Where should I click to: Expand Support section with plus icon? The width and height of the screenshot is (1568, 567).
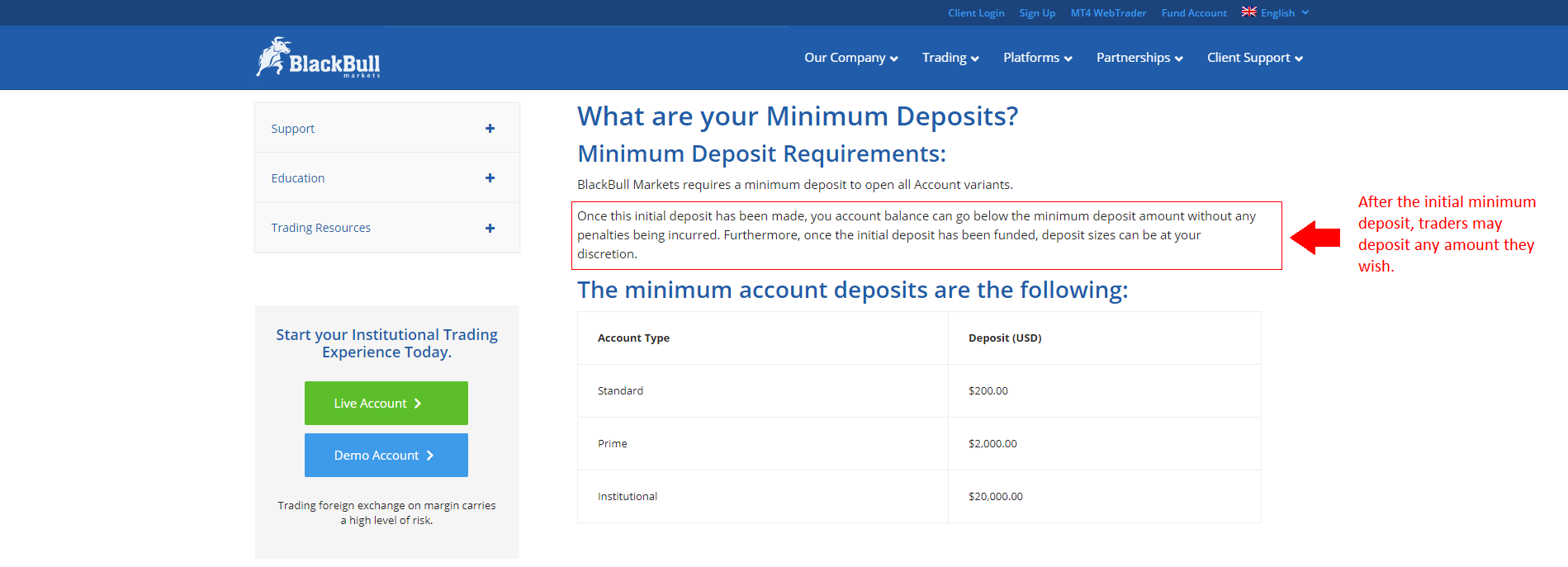[x=490, y=129]
